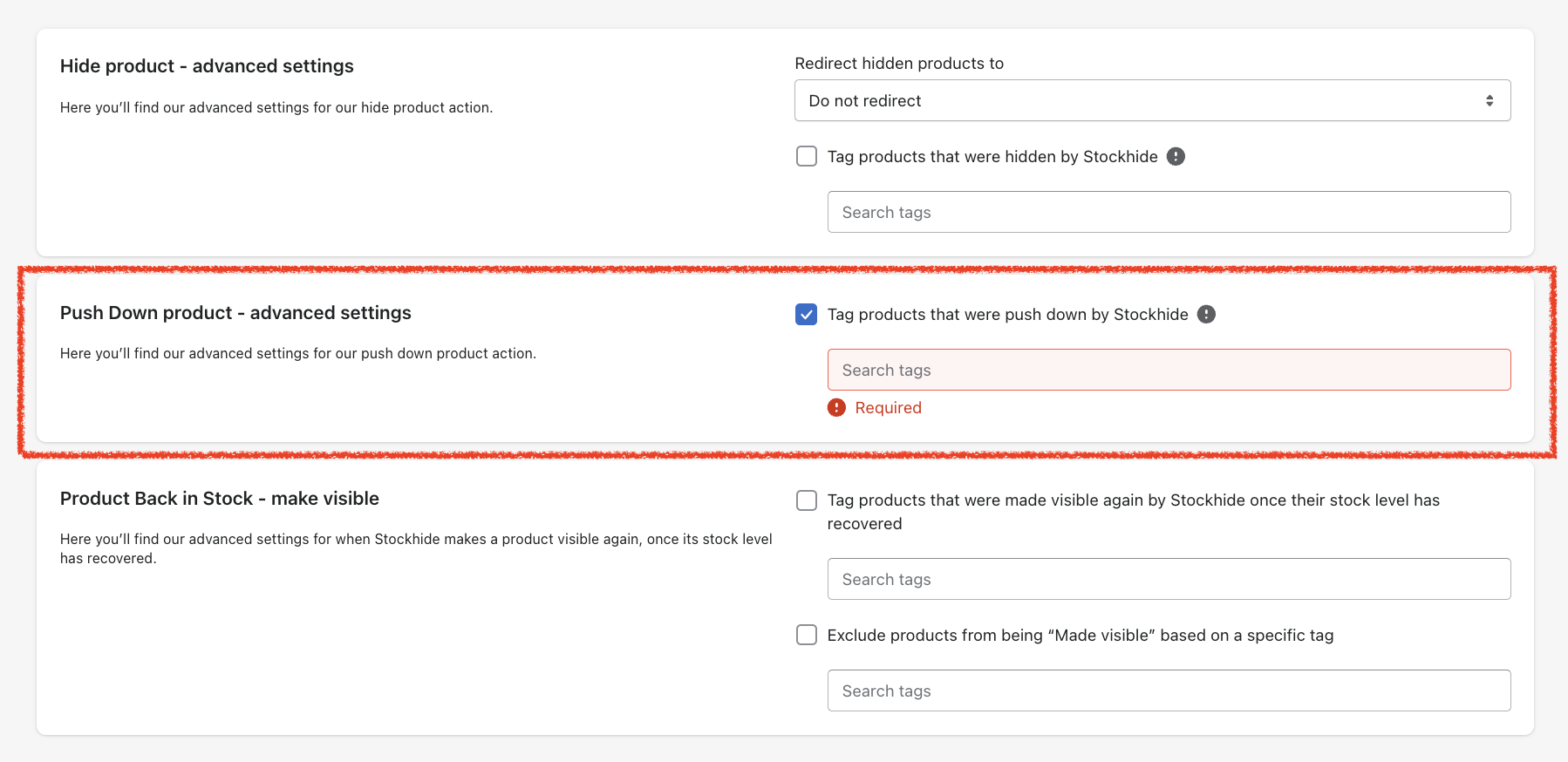Click the 'Redirect hidden products to' label
Image resolution: width=1568 pixels, height=762 pixels.
pos(899,63)
